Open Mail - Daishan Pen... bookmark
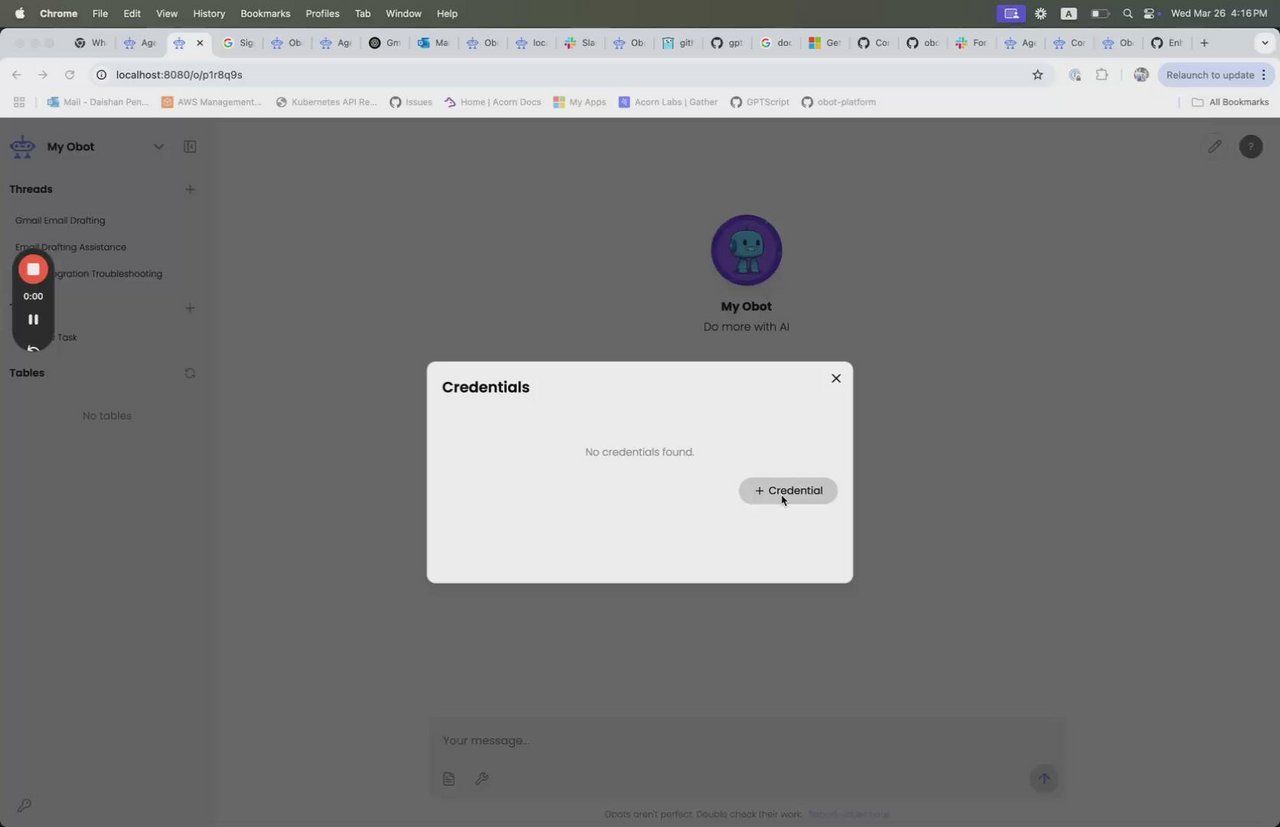Image resolution: width=1280 pixels, height=827 pixels. pos(98,102)
